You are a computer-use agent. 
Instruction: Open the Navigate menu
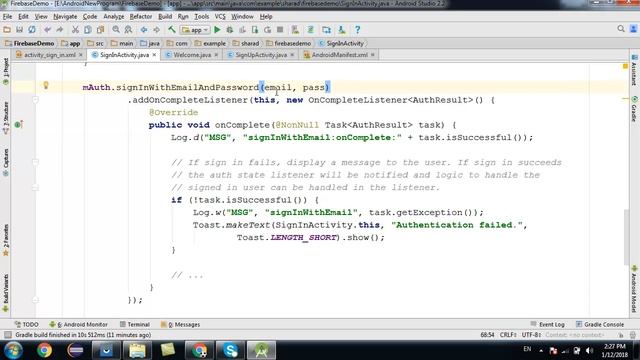[65, 16]
